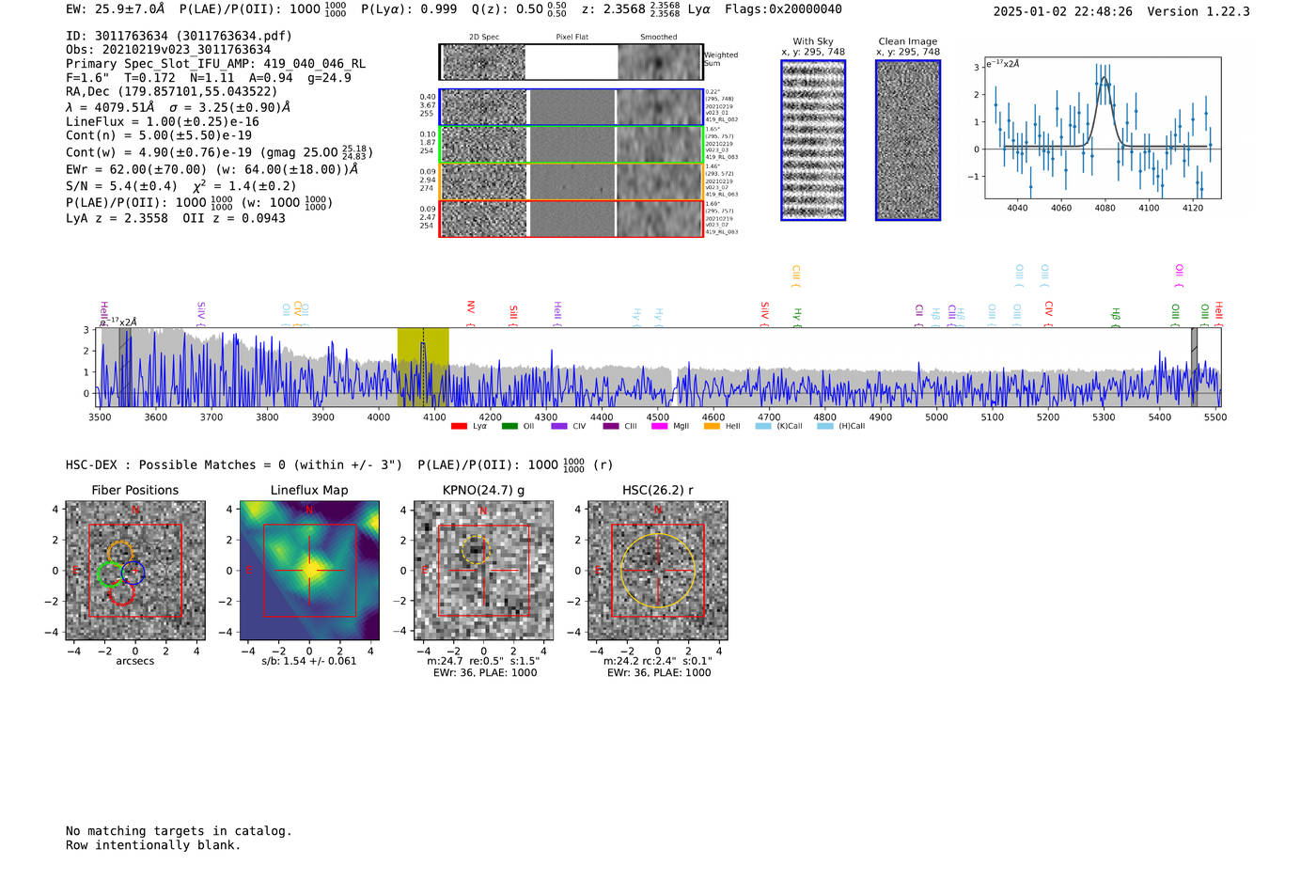Click the MgII magenta legend swatch
Image resolution: width=1316 pixels, height=896 pixels.
[x=659, y=426]
